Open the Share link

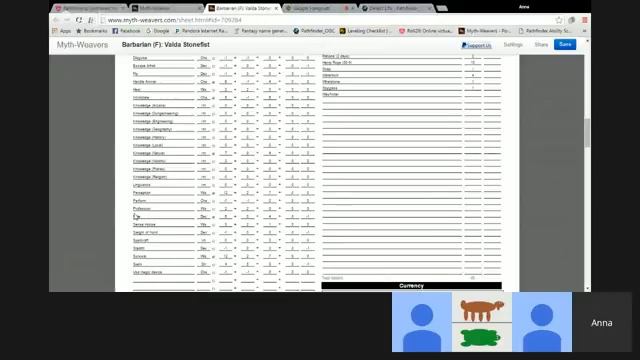pos(541,44)
